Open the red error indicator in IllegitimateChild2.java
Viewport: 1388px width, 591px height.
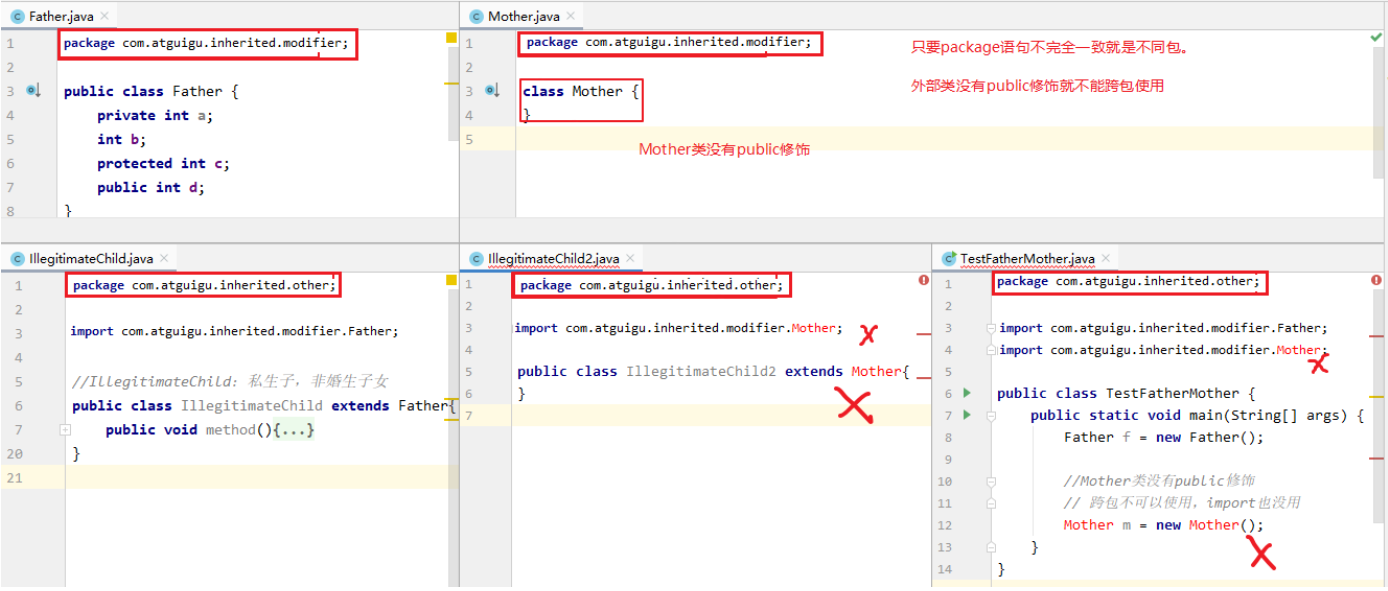pyautogui.click(x=923, y=281)
